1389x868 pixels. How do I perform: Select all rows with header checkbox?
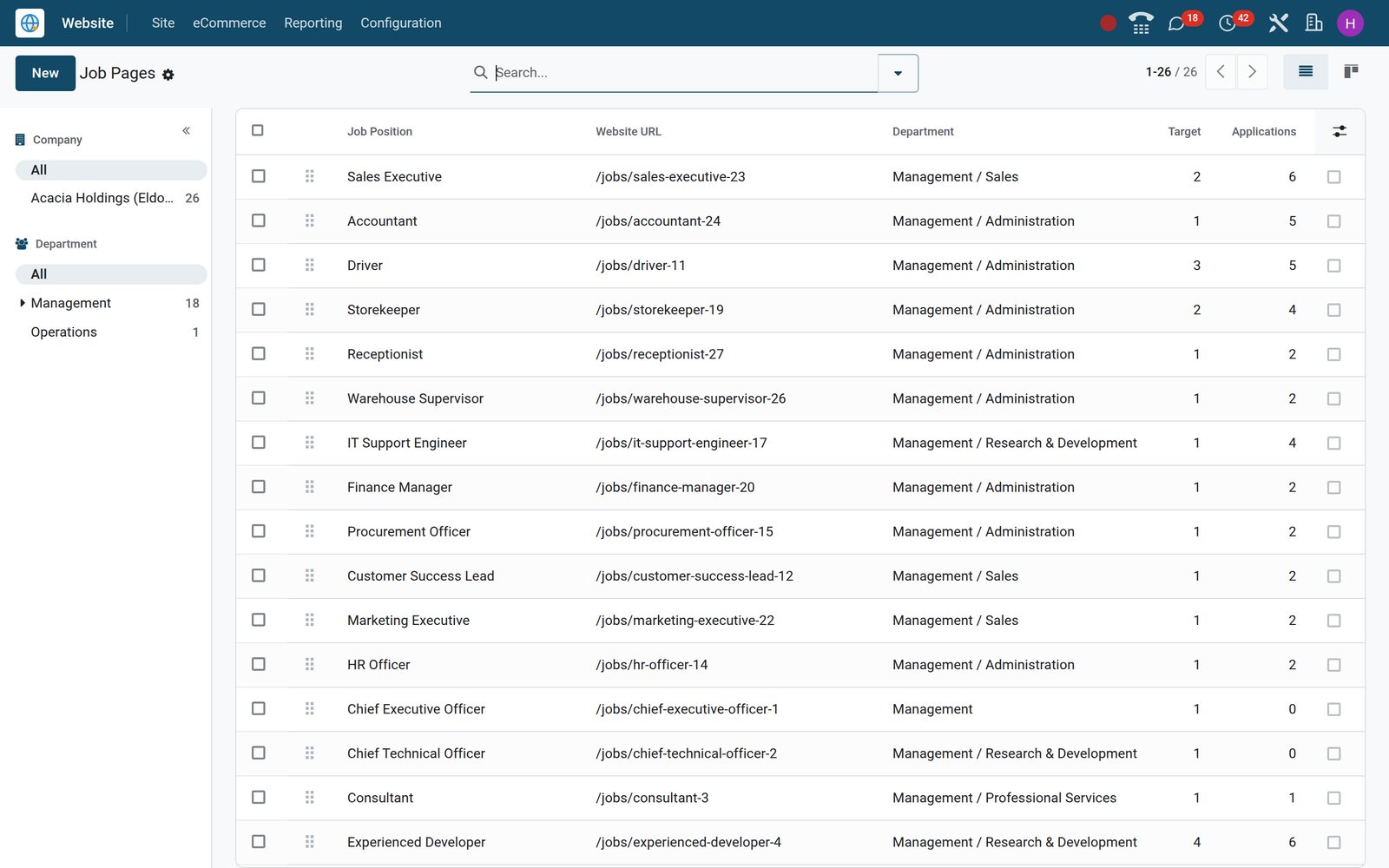tap(258, 130)
